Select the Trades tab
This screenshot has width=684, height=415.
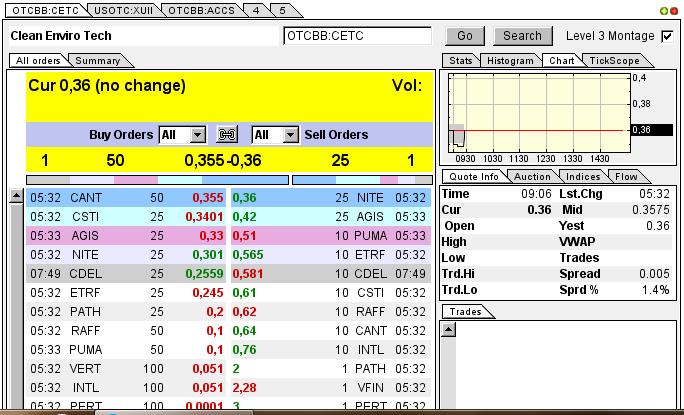(465, 312)
